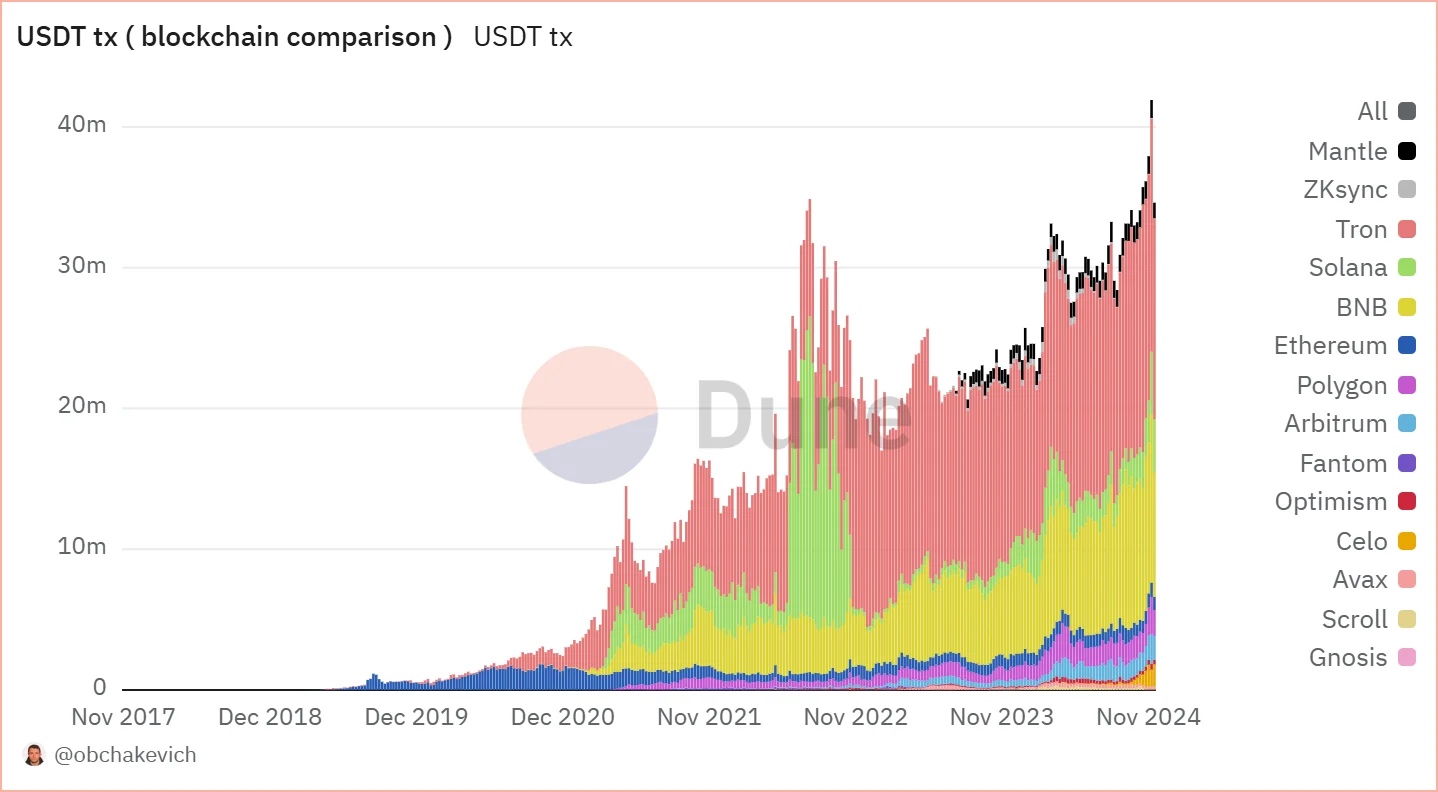Select the Optimism legend entry

[1345, 501]
